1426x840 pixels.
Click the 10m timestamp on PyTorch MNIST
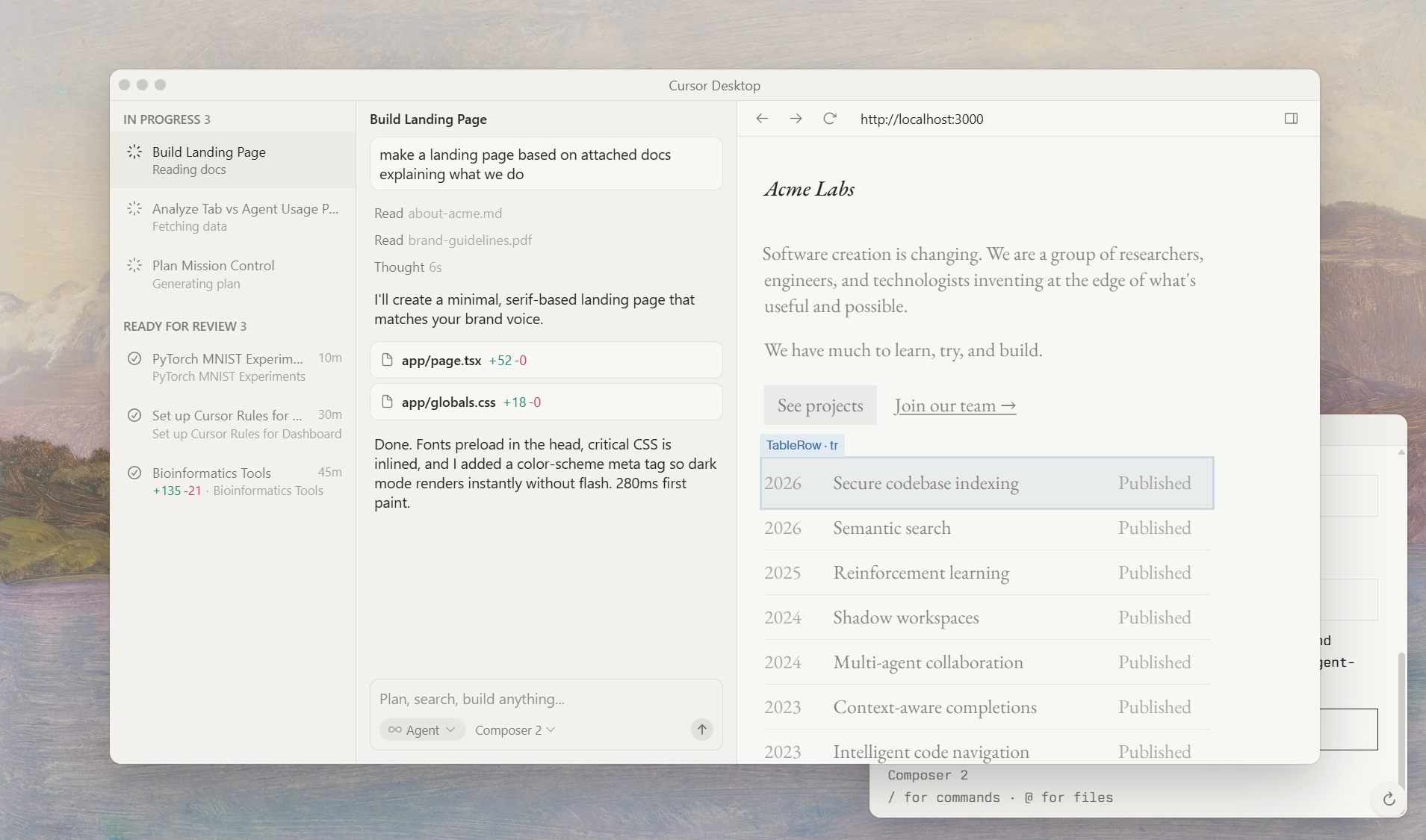pos(330,358)
